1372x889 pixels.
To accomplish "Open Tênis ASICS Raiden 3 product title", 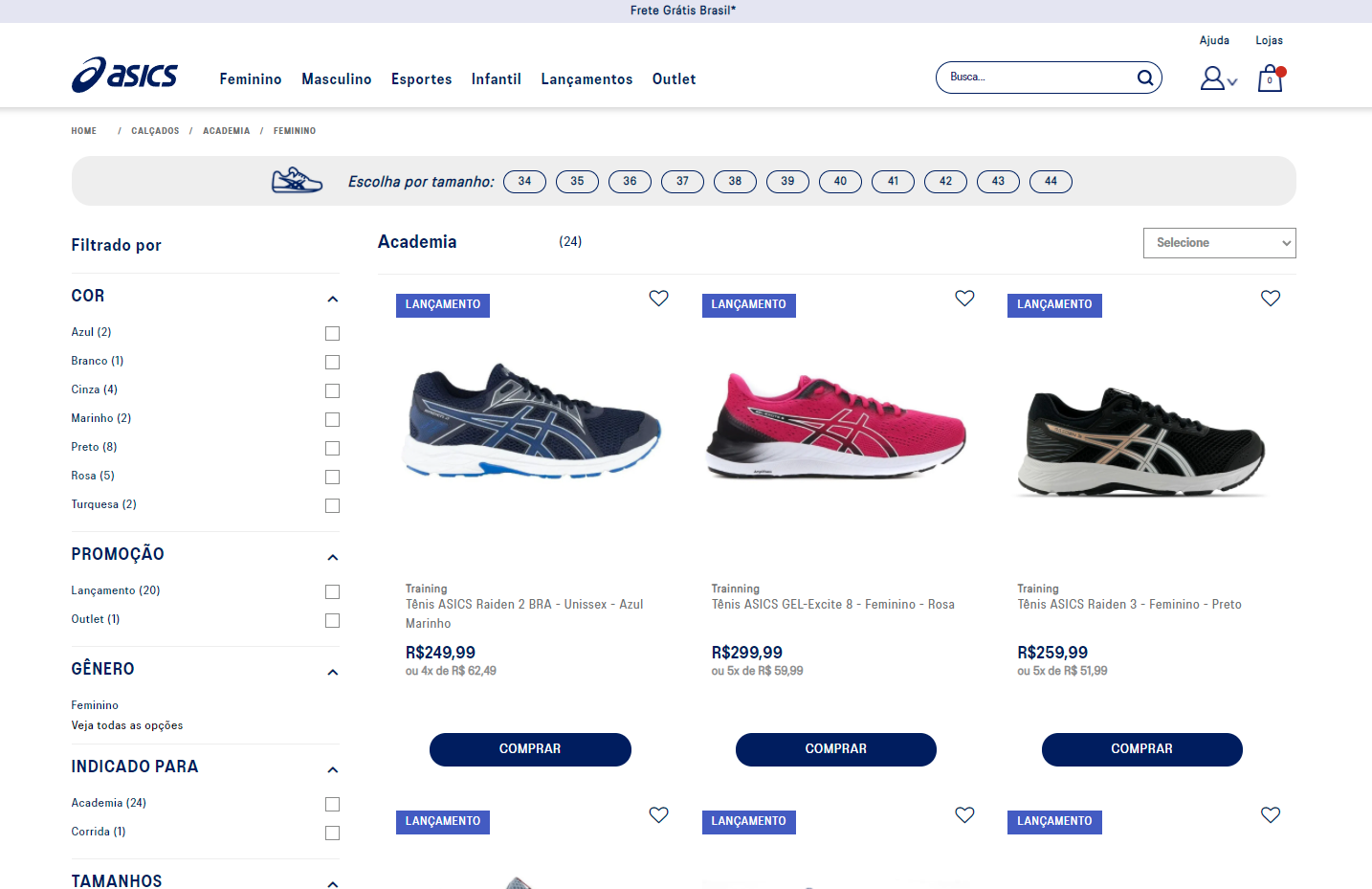I will click(x=1129, y=605).
